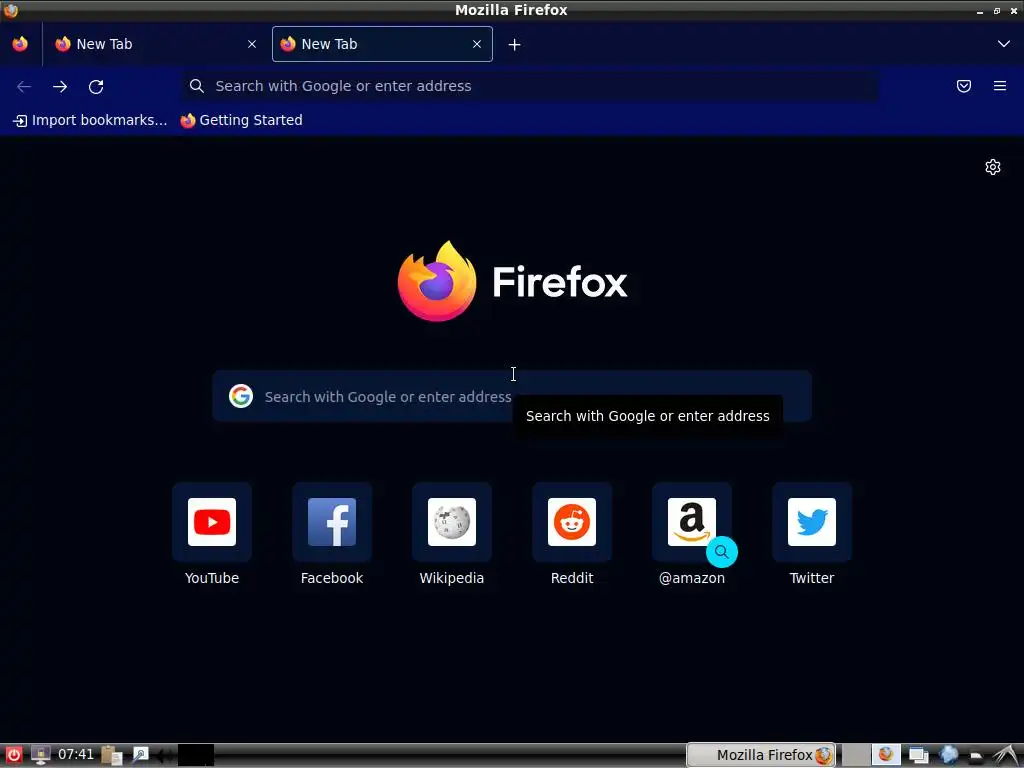1024x768 pixels.
Task: Open the monitor icon in the taskbar
Action: click(x=40, y=755)
